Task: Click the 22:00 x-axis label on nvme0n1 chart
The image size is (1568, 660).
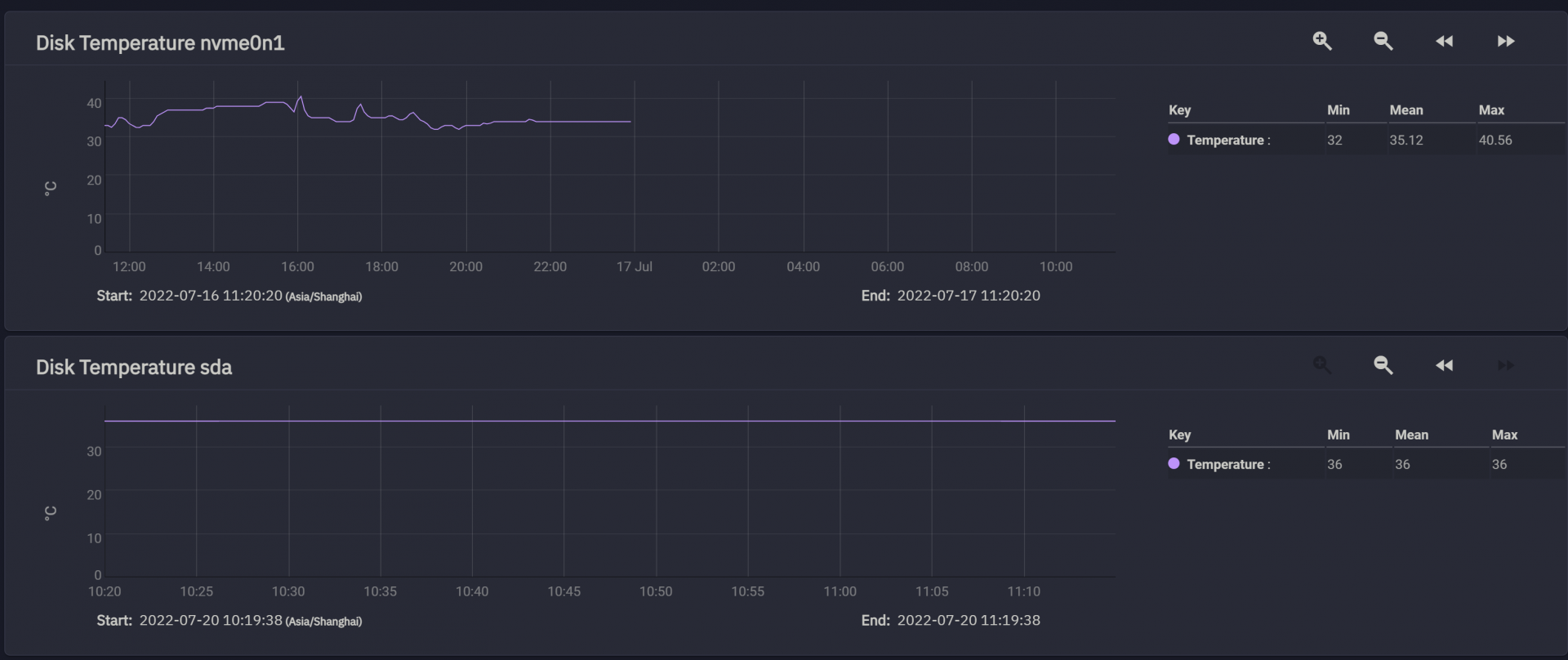Action: coord(550,267)
